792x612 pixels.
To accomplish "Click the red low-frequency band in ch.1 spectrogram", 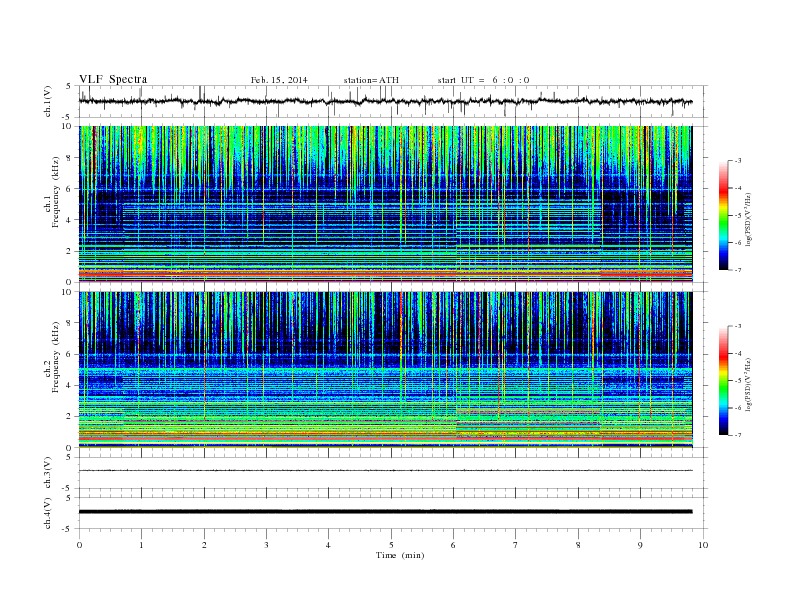I will click(x=385, y=274).
